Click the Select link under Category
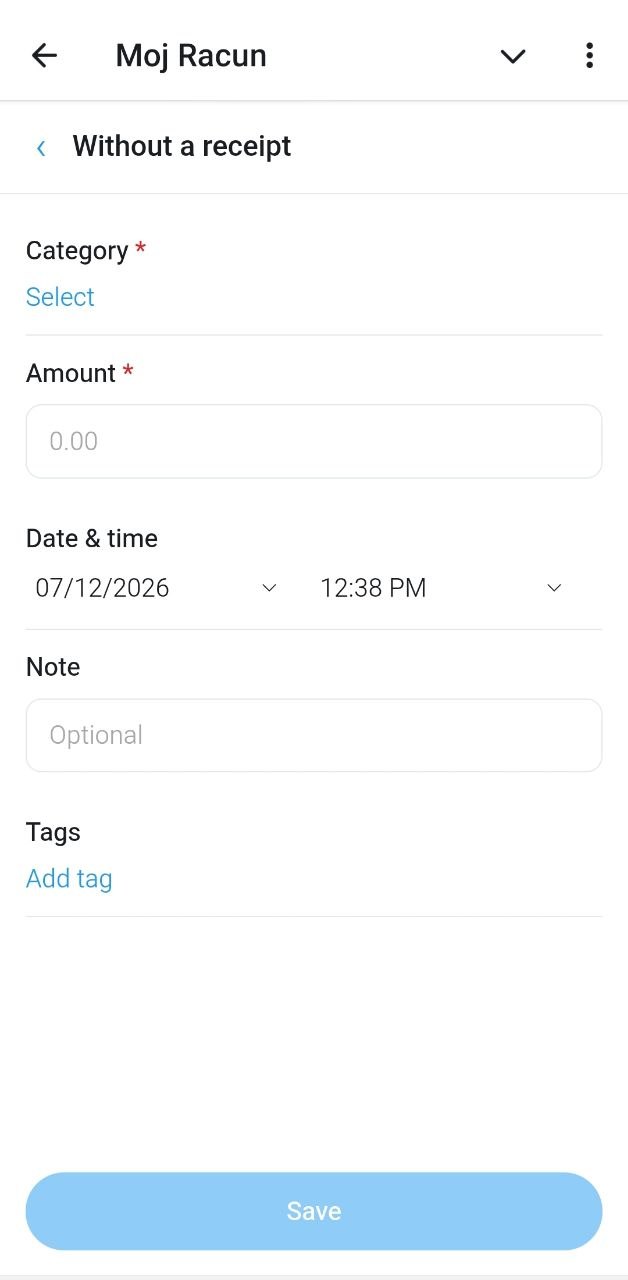 pyautogui.click(x=60, y=297)
